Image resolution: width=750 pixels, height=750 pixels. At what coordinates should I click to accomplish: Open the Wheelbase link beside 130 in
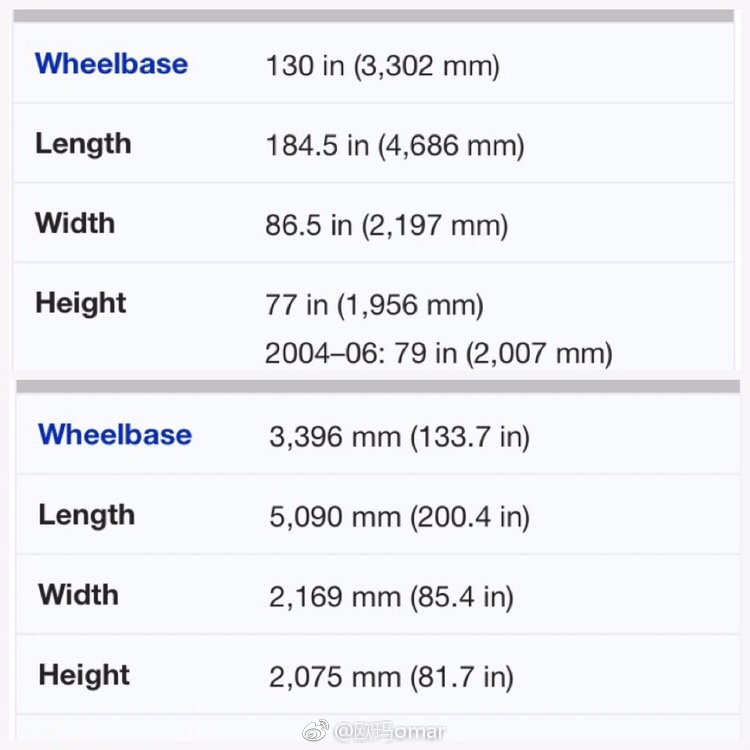click(x=111, y=64)
